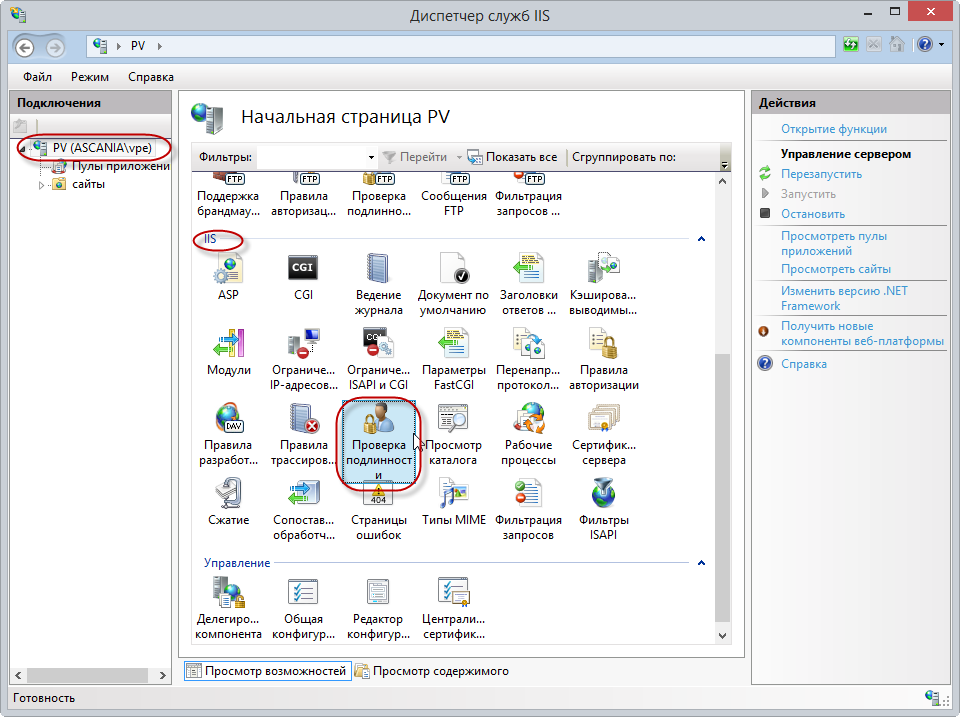The image size is (960, 717).
Task: Collapse the PV server tree node
Action: 22,149
